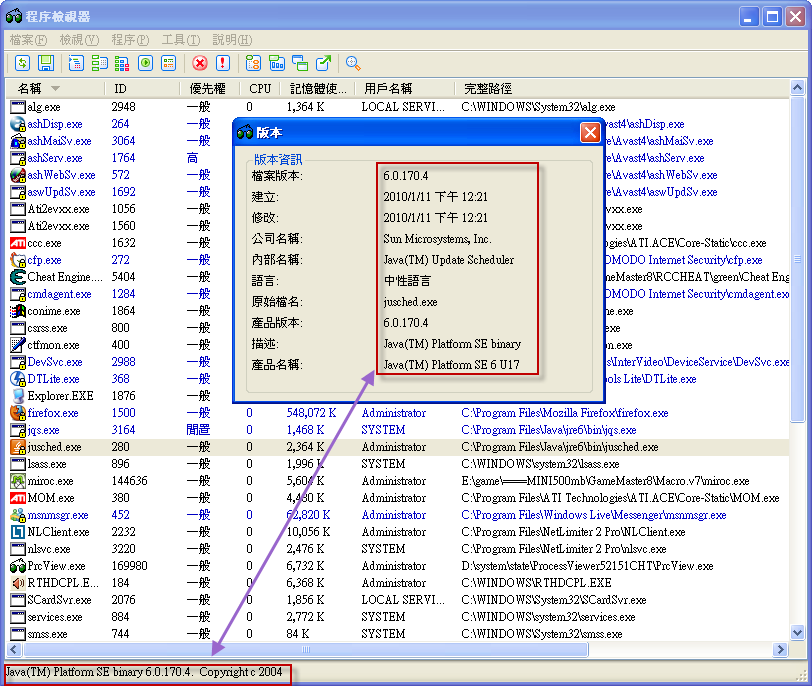This screenshot has width=812, height=686.
Task: Open the 說明(H) menu
Action: point(233,40)
